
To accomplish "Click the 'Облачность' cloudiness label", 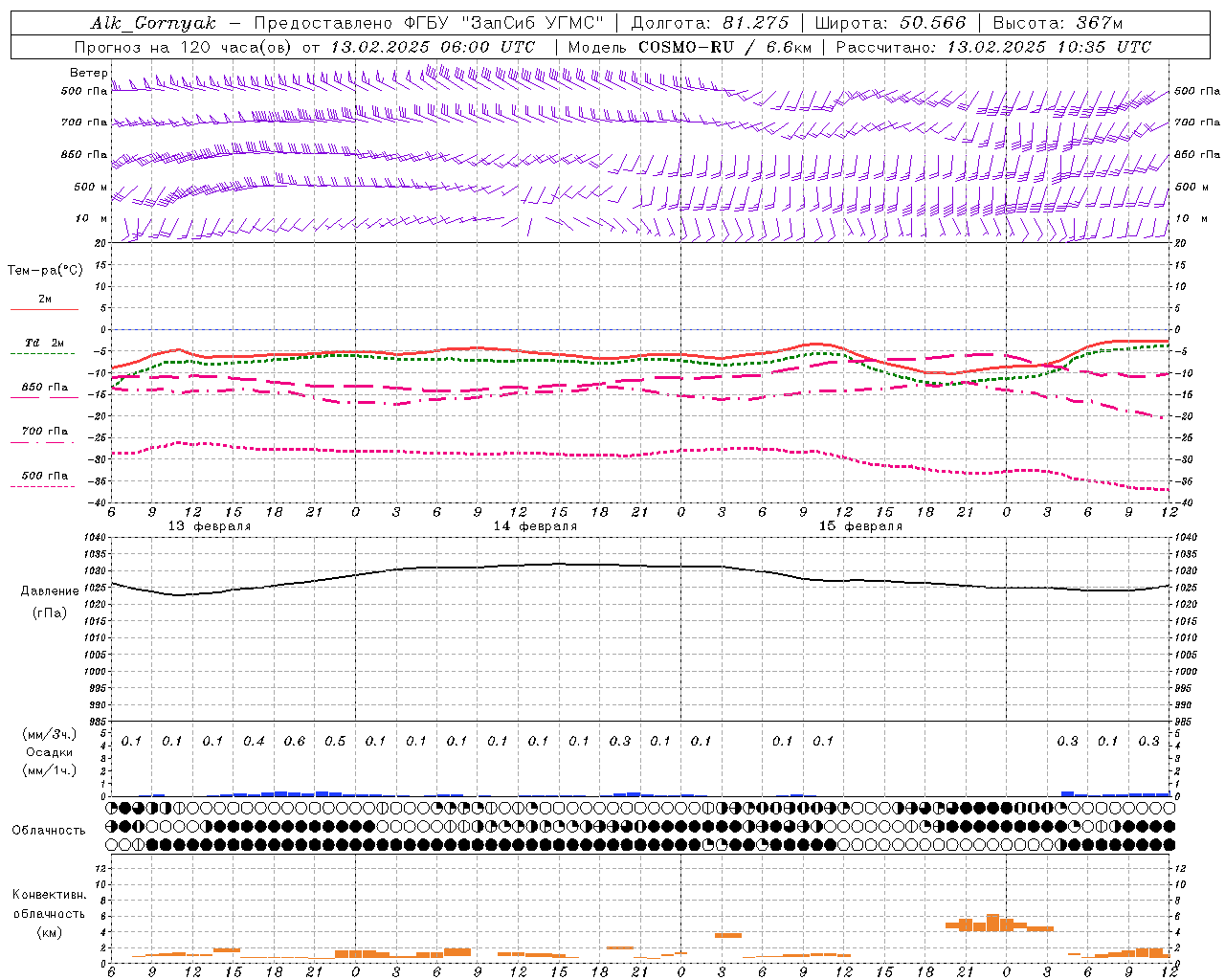I will click(49, 831).
